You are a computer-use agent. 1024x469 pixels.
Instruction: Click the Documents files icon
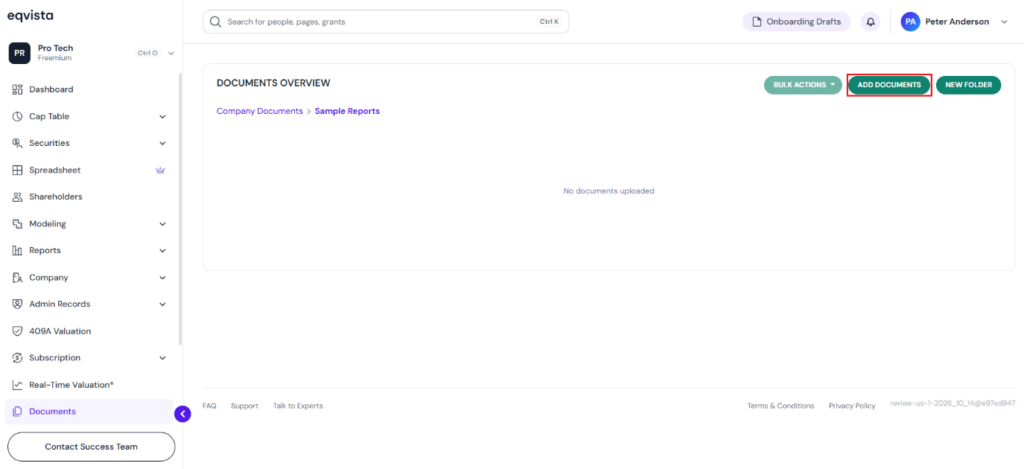click(x=18, y=412)
